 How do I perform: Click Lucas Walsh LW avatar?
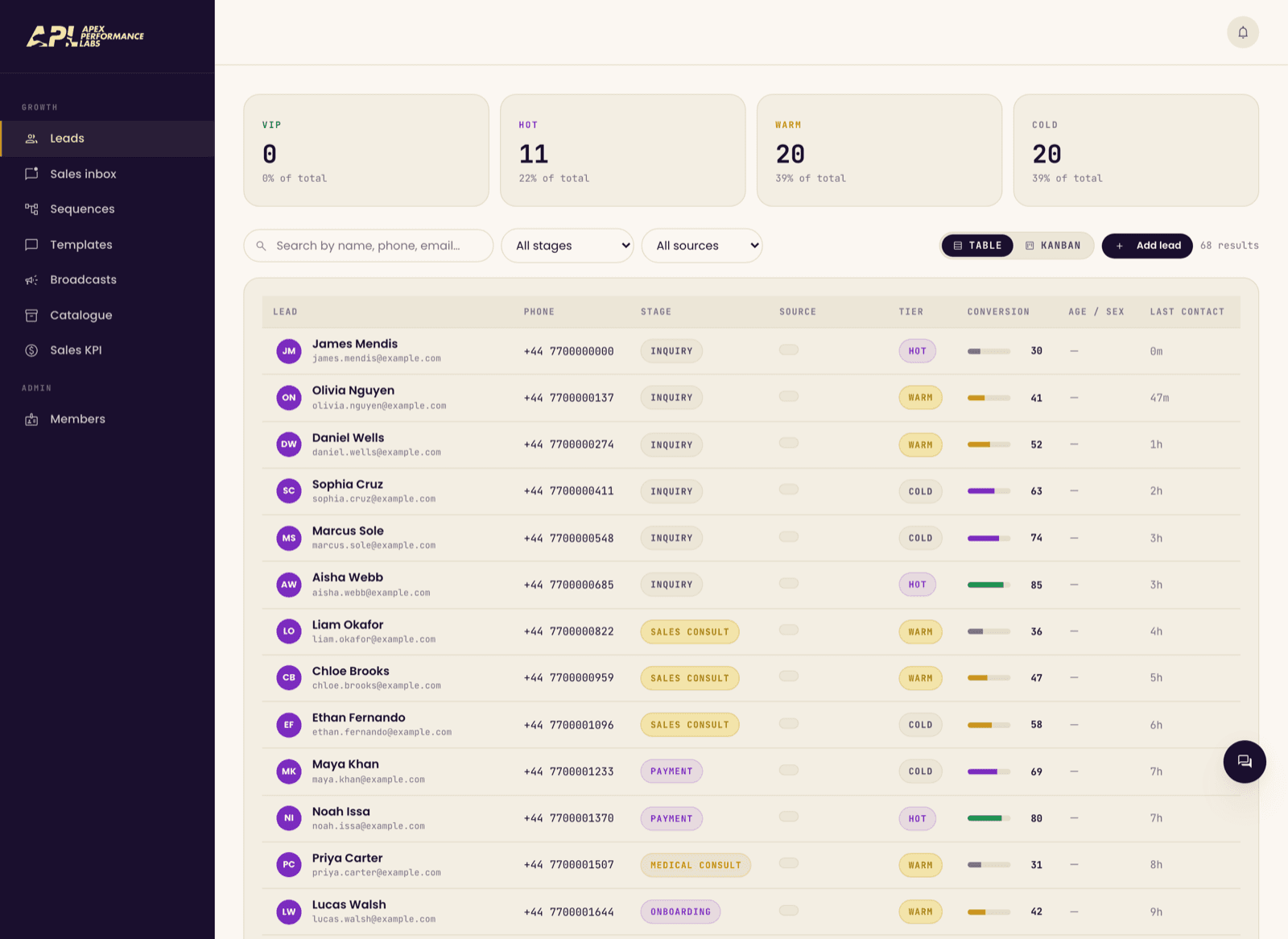tap(289, 912)
